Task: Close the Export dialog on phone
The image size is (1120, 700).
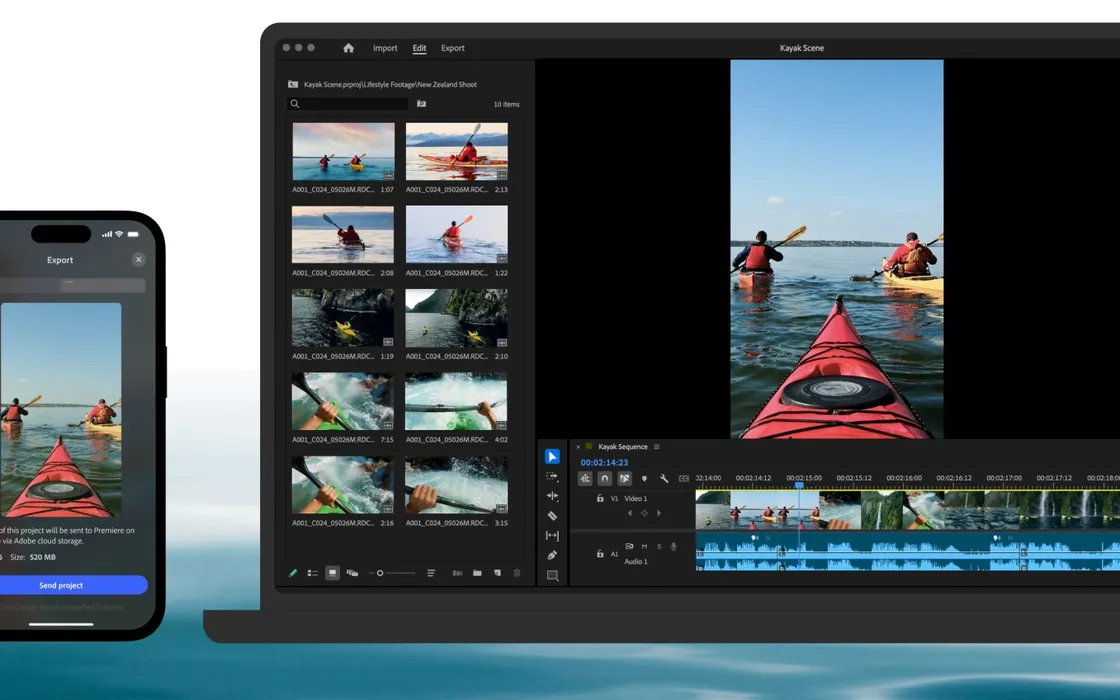Action: point(139,260)
